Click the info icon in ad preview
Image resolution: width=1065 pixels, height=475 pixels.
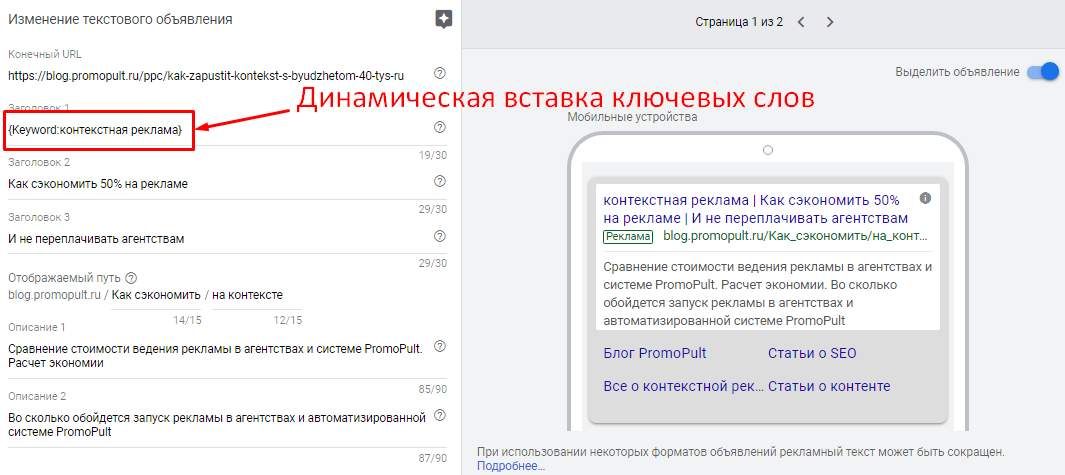(925, 198)
